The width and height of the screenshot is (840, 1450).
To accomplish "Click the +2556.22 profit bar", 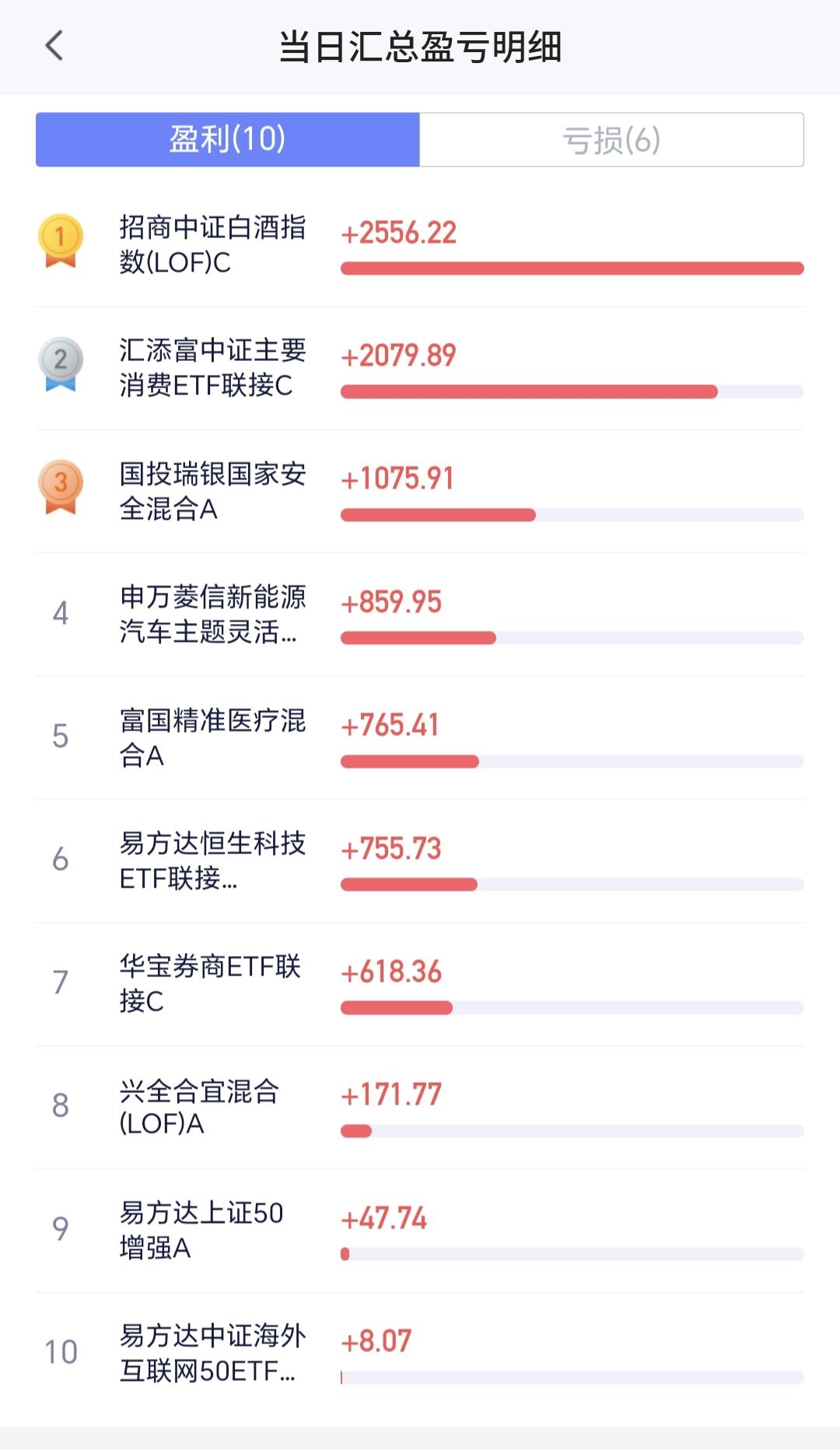I will tap(572, 268).
